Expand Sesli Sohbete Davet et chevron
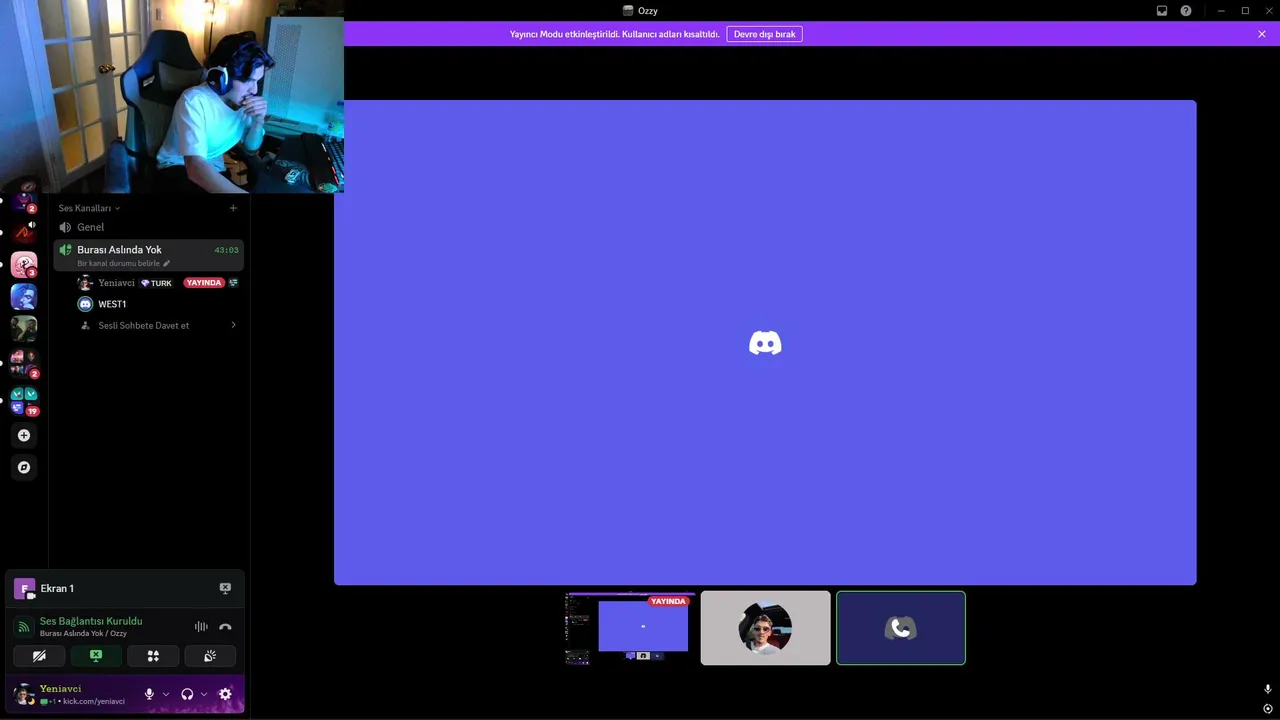This screenshot has height=720, width=1280. coord(233,325)
